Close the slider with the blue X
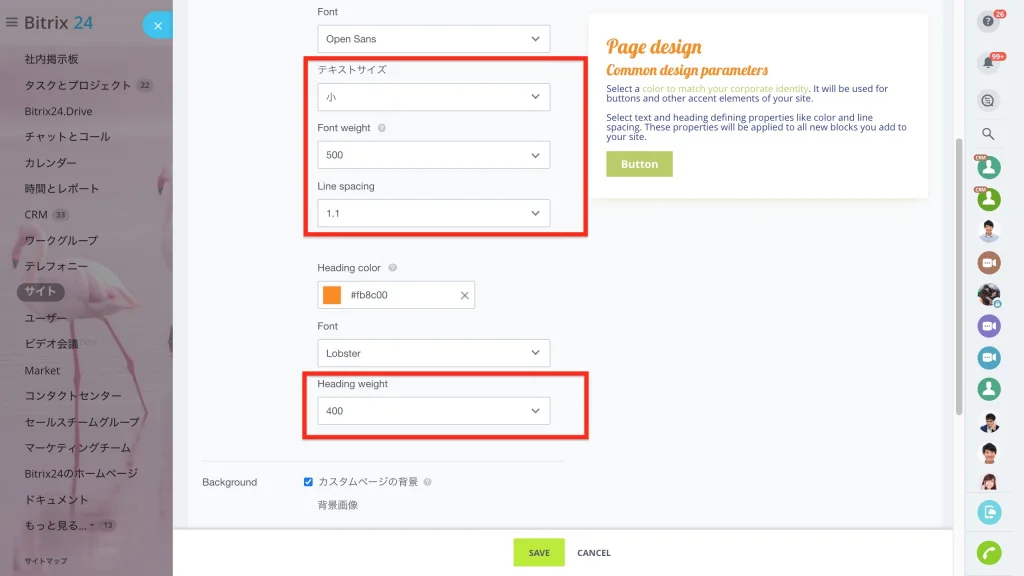Image resolution: width=1024 pixels, height=576 pixels. click(157, 25)
